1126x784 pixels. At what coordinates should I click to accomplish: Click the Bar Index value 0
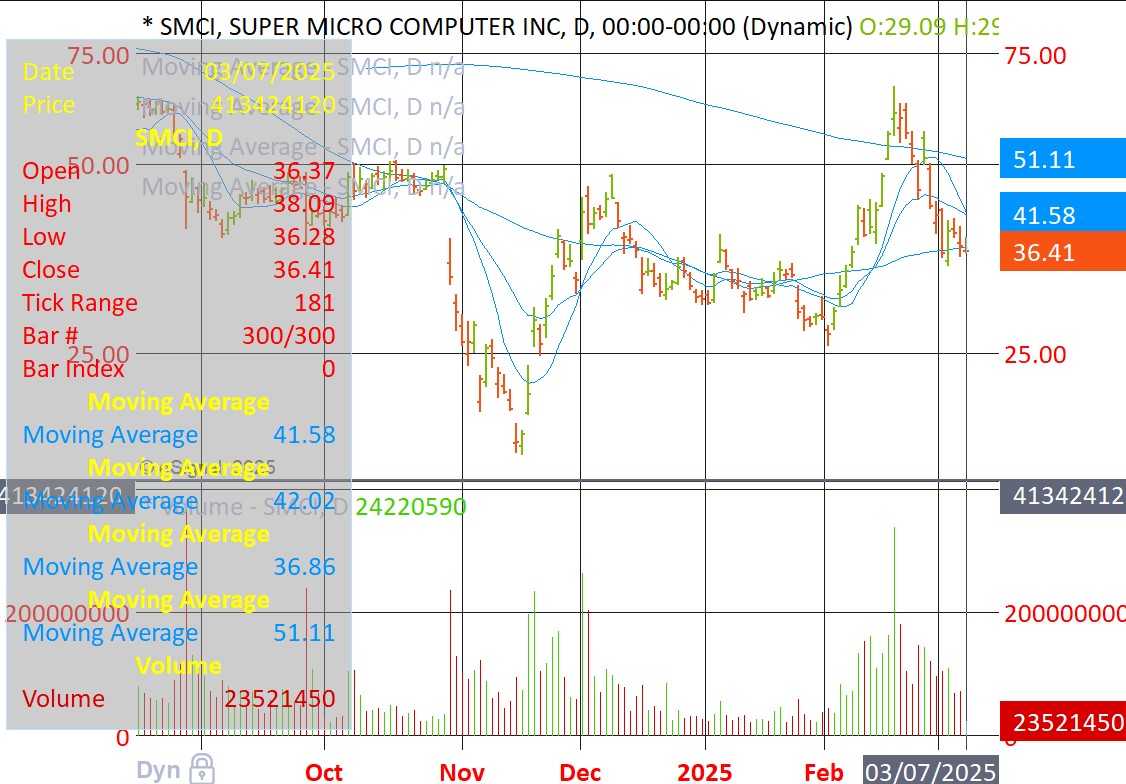coord(328,369)
